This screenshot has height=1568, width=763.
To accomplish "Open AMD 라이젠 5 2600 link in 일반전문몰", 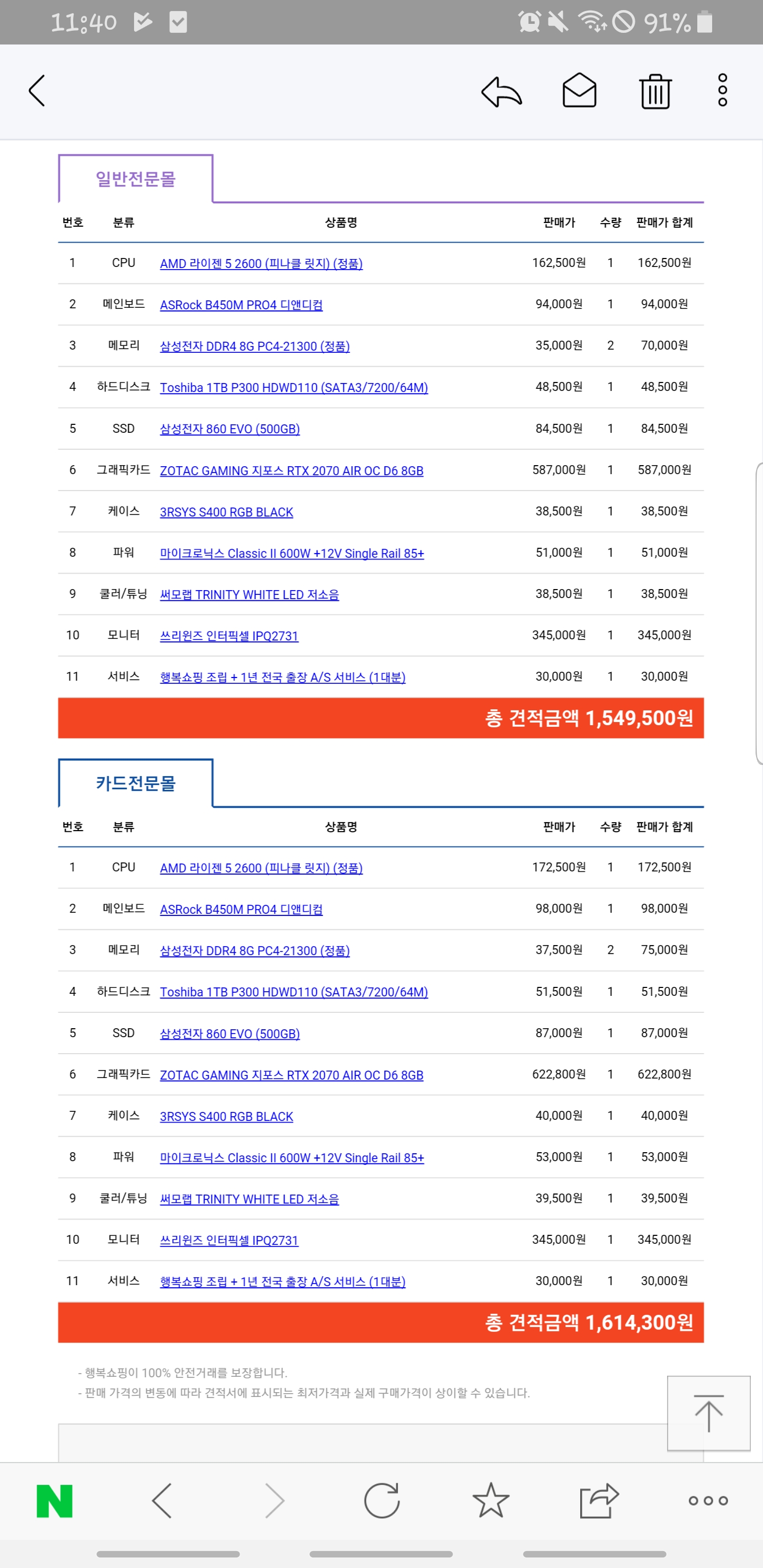I will (261, 264).
